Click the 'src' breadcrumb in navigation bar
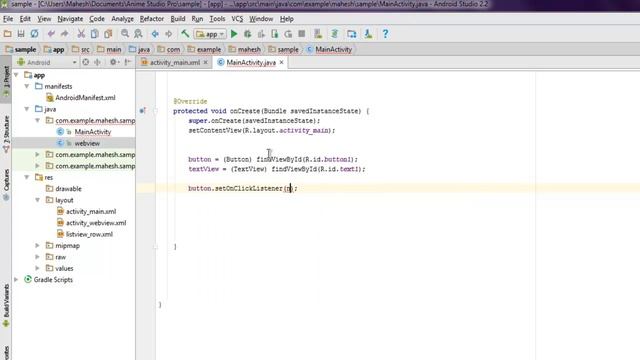 [81, 49]
